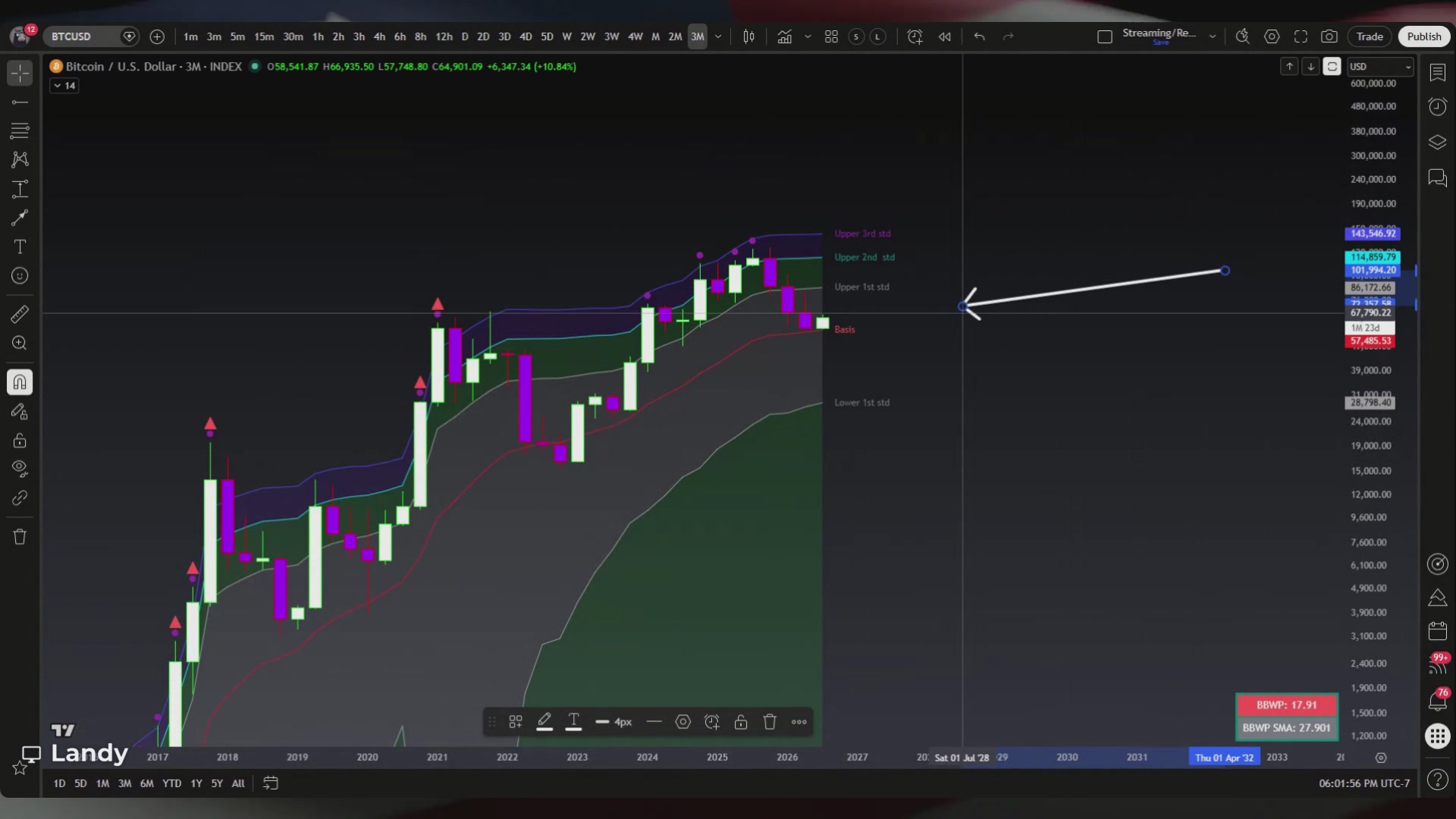Screen dimensions: 1456x819
Task: Open the Fibonacci retracement tools
Action: click(20, 130)
